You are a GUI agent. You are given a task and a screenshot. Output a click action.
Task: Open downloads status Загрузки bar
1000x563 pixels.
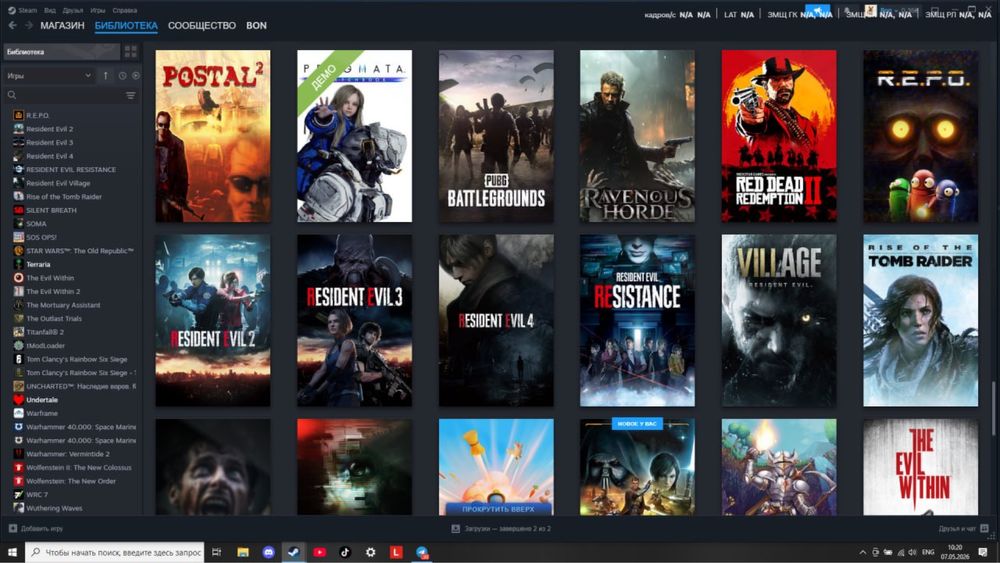(501, 529)
